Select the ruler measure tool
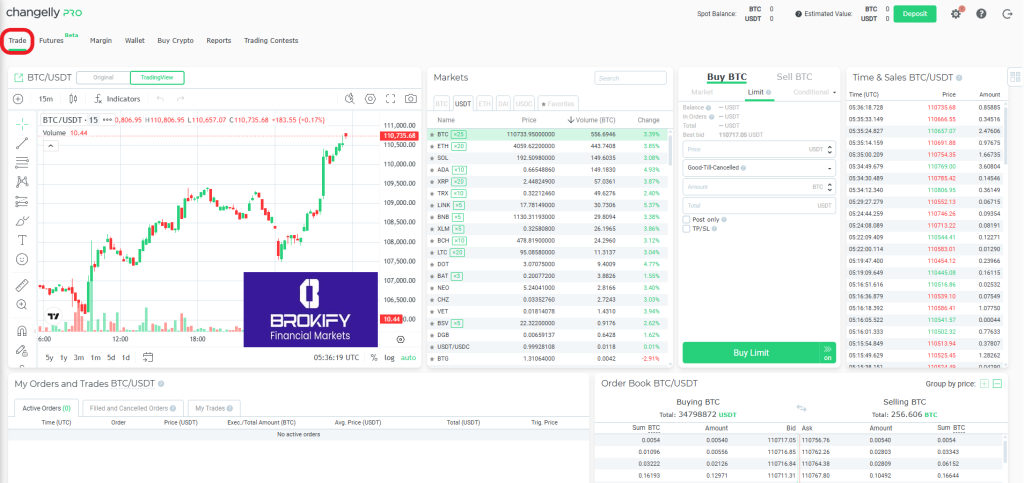The height and width of the screenshot is (483, 1024). (22, 285)
